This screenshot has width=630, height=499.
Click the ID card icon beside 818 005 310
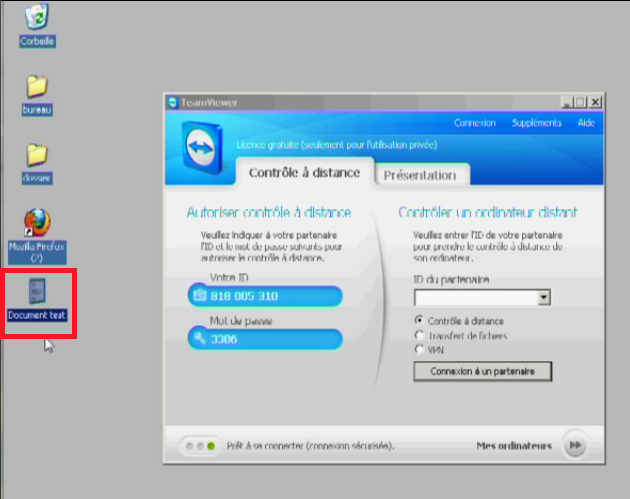pyautogui.click(x=199, y=295)
